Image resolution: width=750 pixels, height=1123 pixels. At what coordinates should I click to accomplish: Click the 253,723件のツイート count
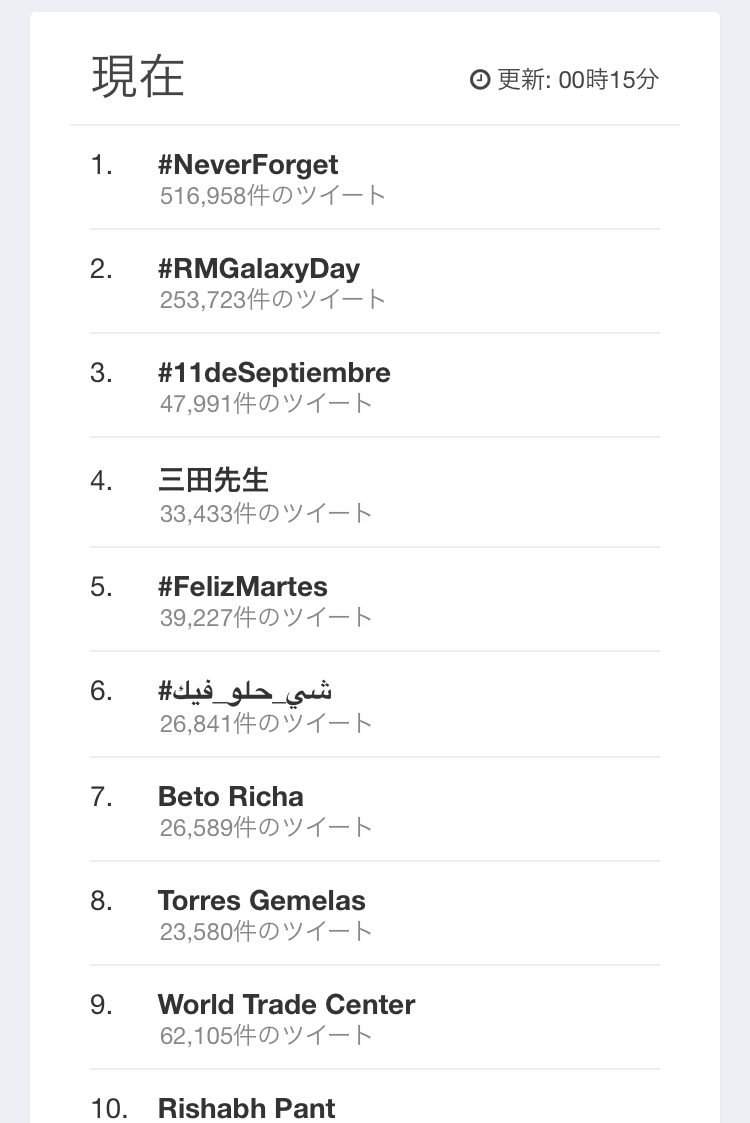tap(273, 299)
